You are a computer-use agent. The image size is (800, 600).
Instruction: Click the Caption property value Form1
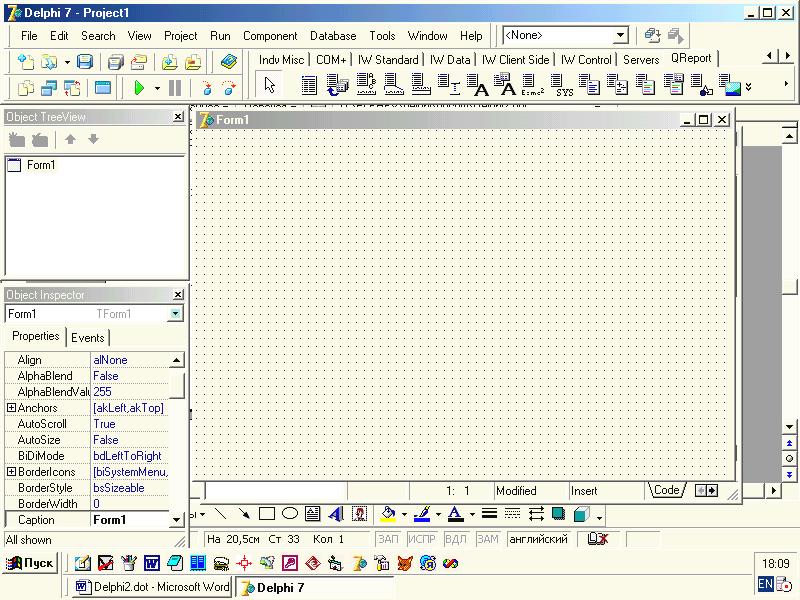tap(130, 520)
